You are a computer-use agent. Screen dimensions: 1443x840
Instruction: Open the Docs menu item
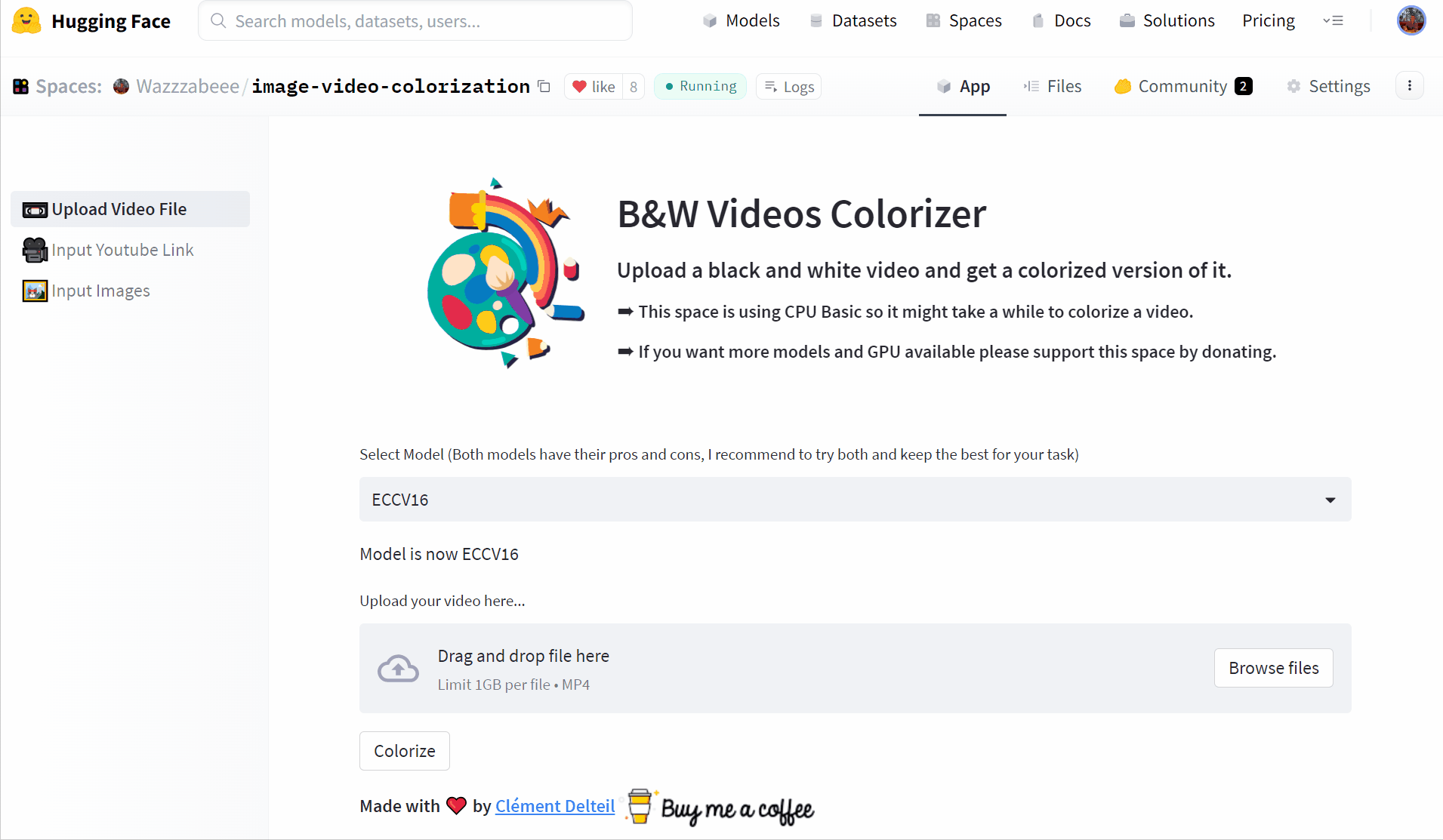tap(1062, 21)
